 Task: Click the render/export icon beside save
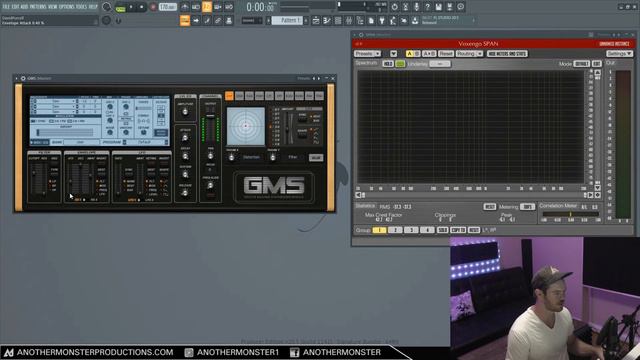[x=449, y=7]
